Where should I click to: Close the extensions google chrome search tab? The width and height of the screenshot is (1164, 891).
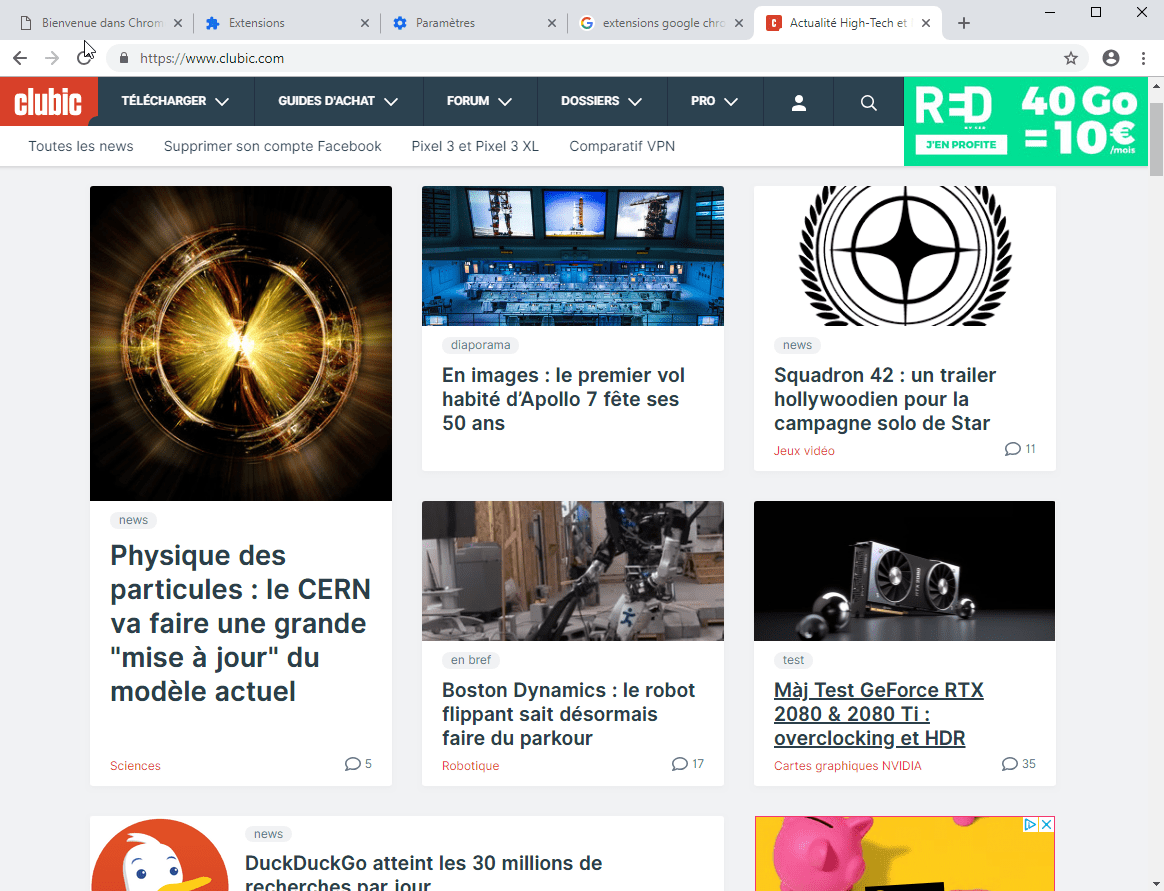click(739, 23)
